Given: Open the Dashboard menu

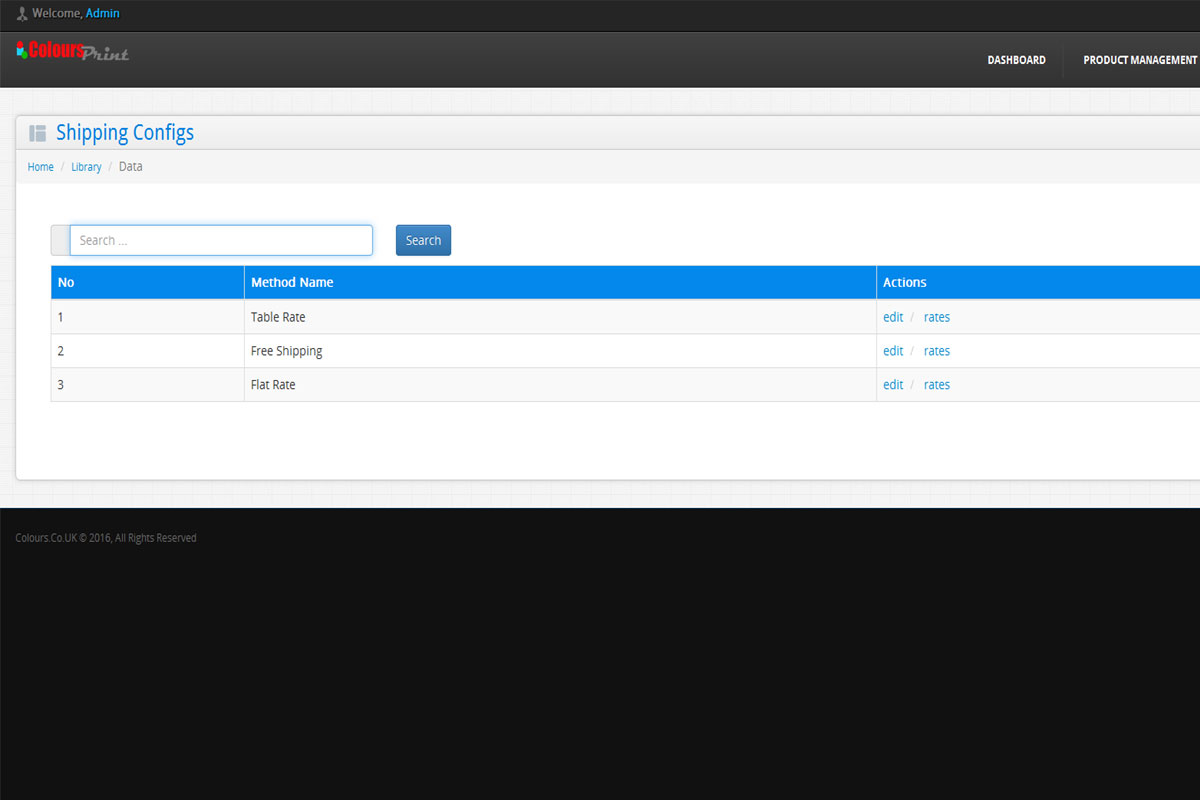Looking at the screenshot, I should pos(1016,60).
